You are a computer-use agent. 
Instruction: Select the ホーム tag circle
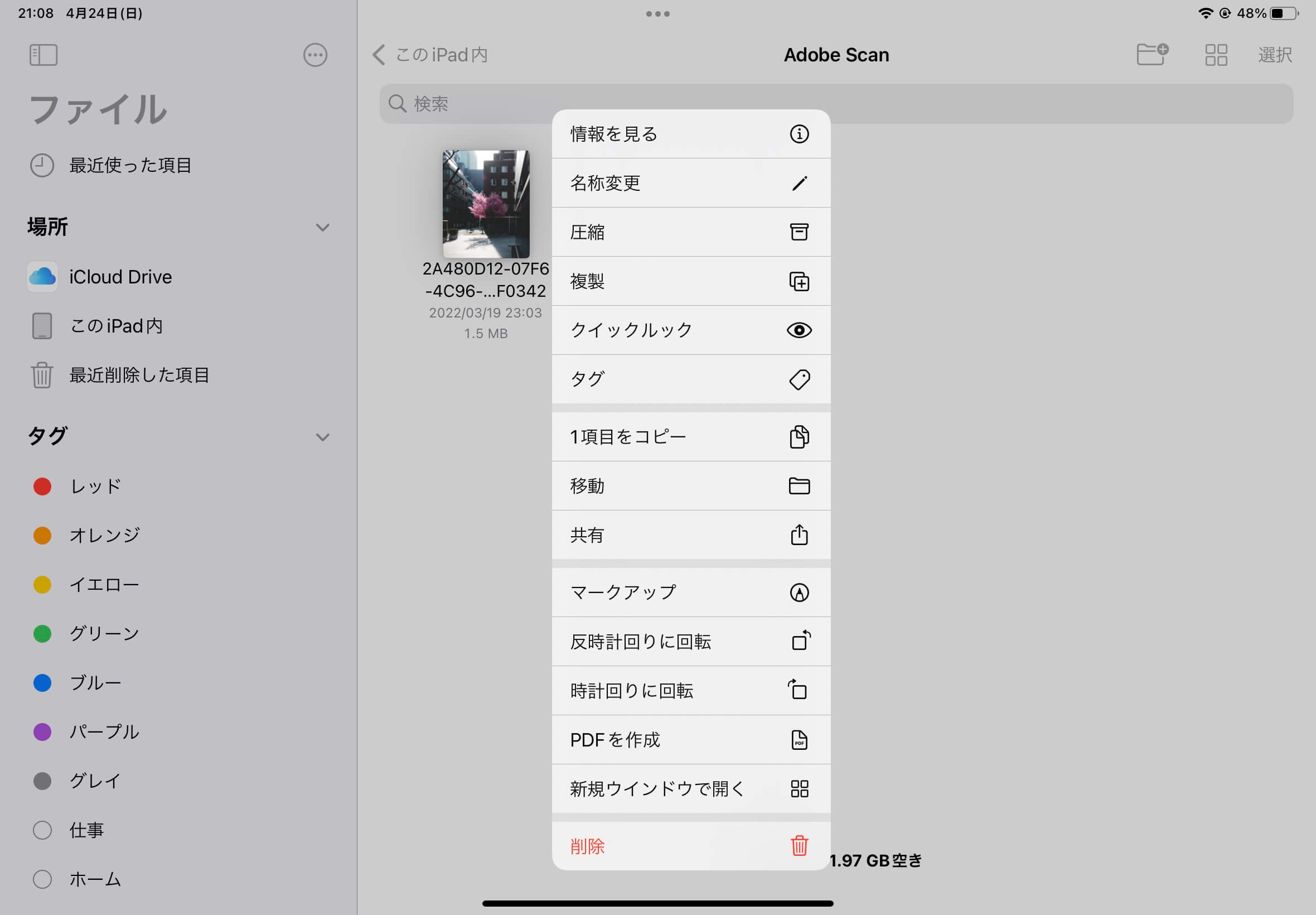(42, 879)
